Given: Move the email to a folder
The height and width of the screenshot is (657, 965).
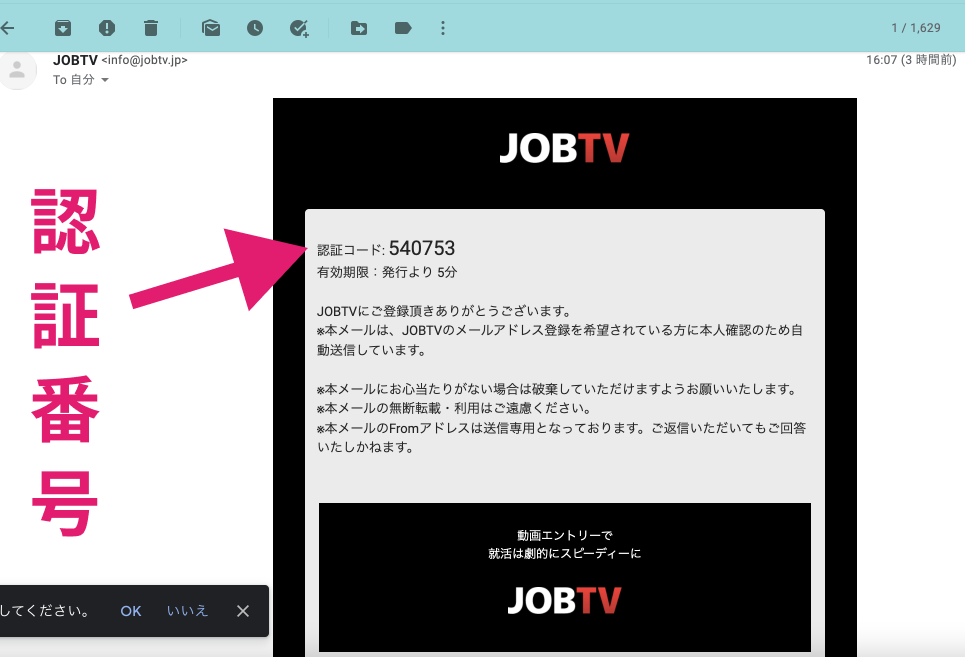Looking at the screenshot, I should pos(359,28).
